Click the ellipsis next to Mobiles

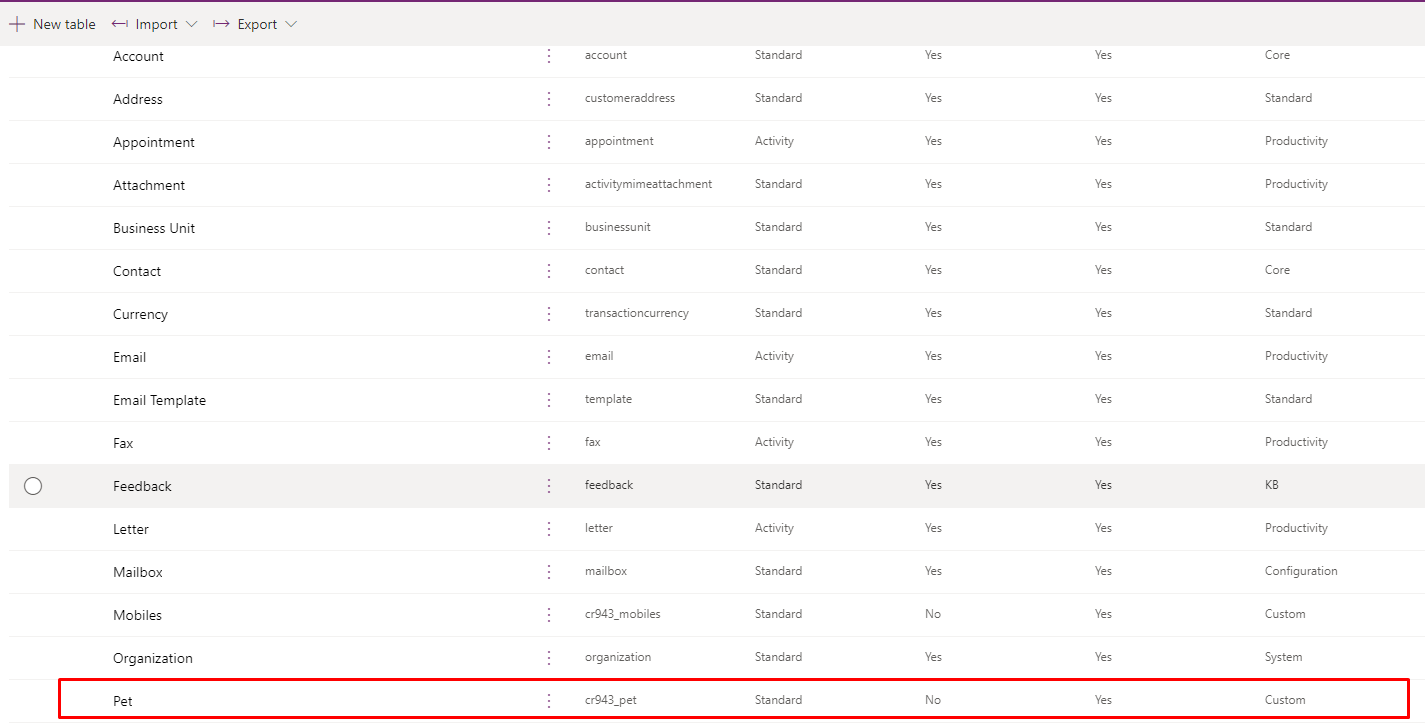(549, 615)
